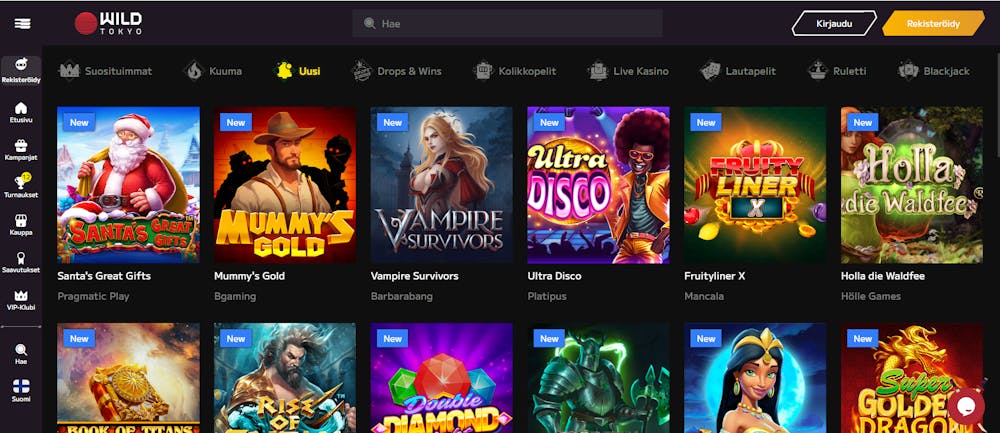Click the magnifier icon in search bar
The height and width of the screenshot is (433, 1000).
click(x=369, y=24)
